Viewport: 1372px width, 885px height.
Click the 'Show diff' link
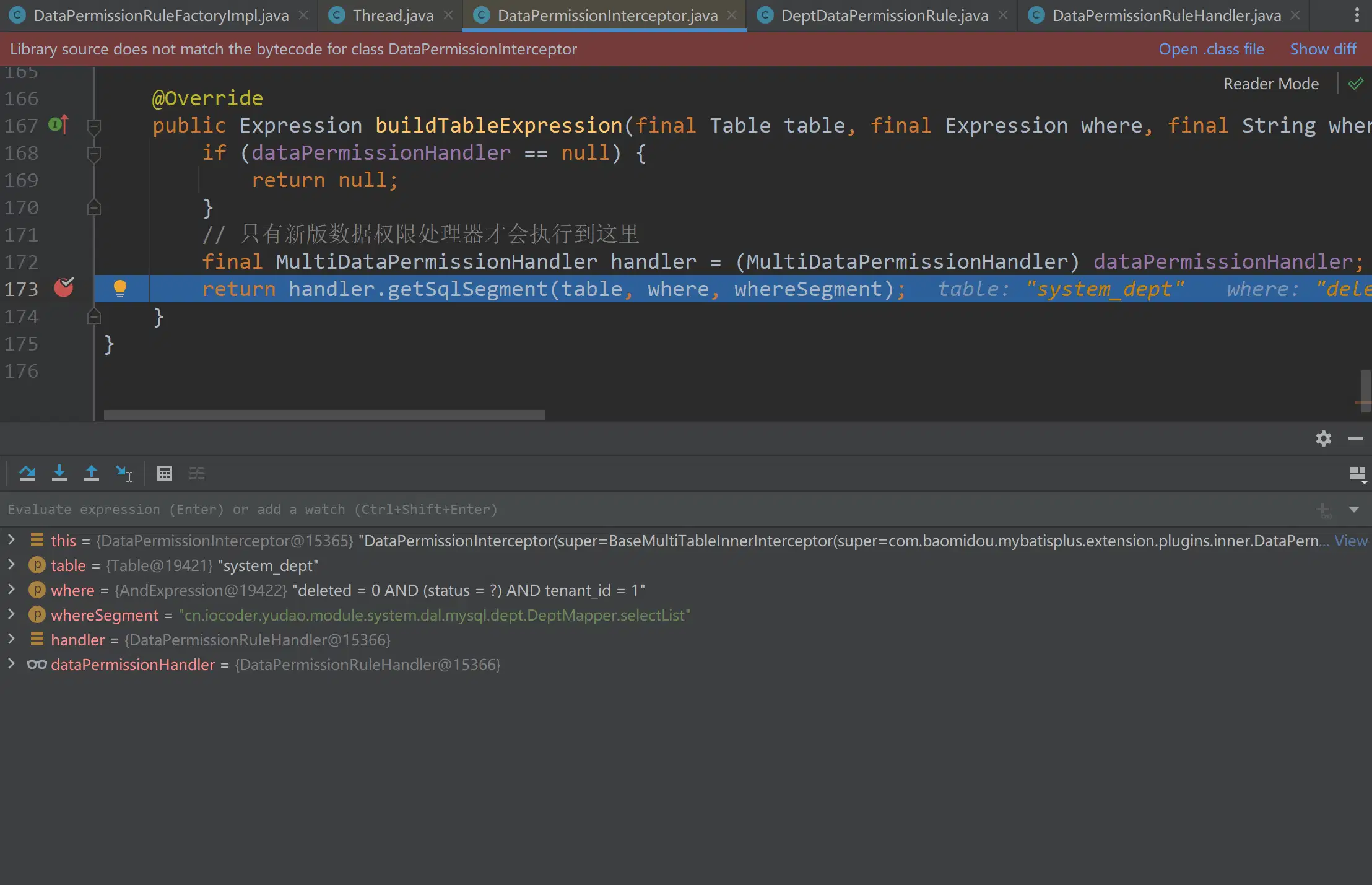pyautogui.click(x=1322, y=49)
